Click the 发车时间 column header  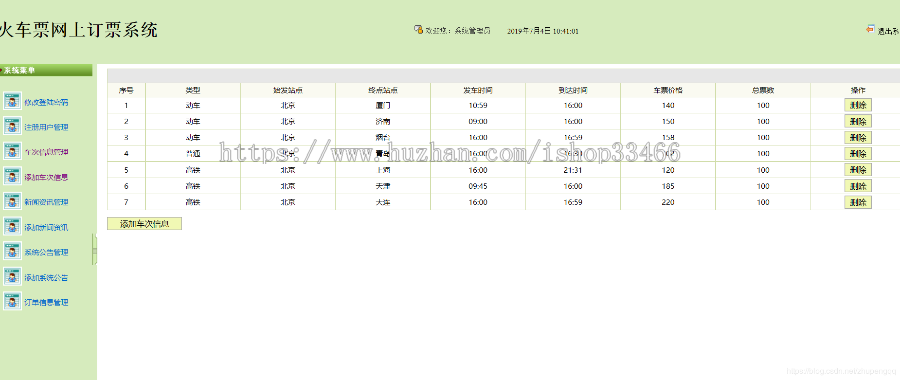pos(478,91)
